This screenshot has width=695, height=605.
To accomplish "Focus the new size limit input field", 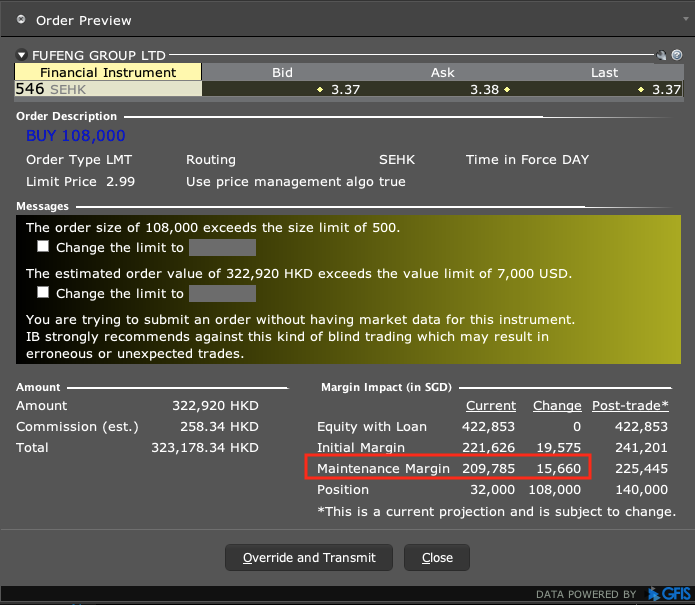I will pos(223,247).
